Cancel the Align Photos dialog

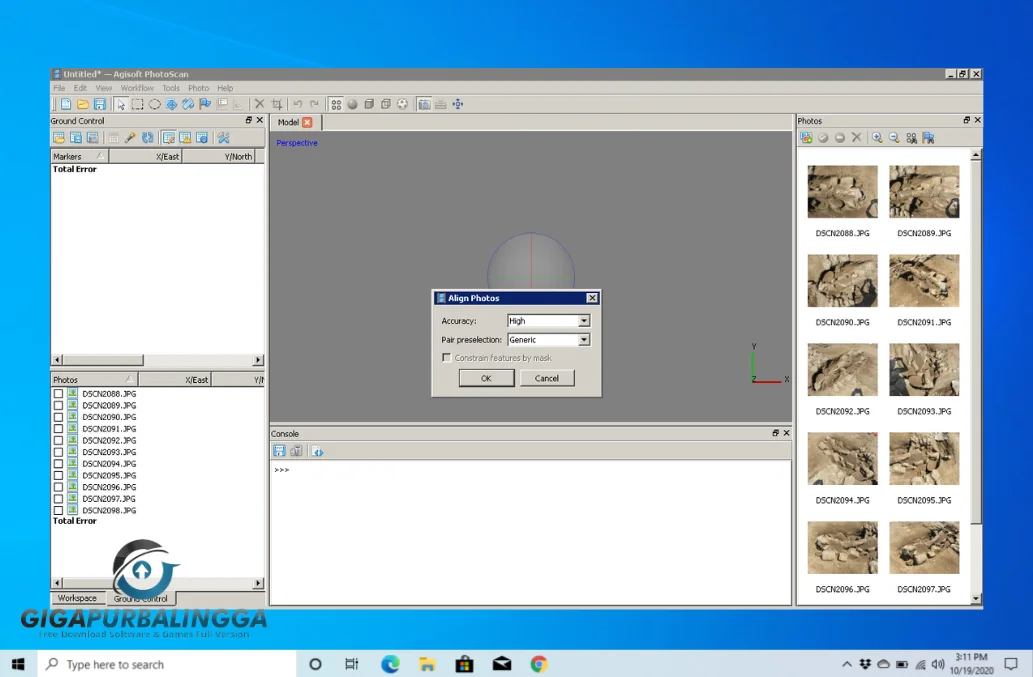pyautogui.click(x=547, y=378)
